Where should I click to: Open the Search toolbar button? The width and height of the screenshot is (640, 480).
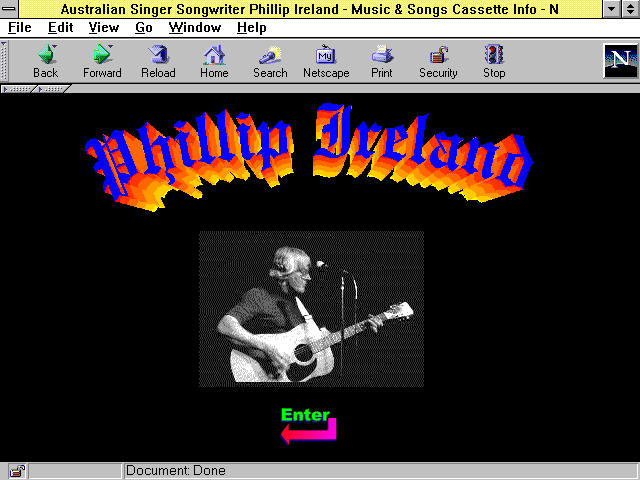pyautogui.click(x=270, y=61)
